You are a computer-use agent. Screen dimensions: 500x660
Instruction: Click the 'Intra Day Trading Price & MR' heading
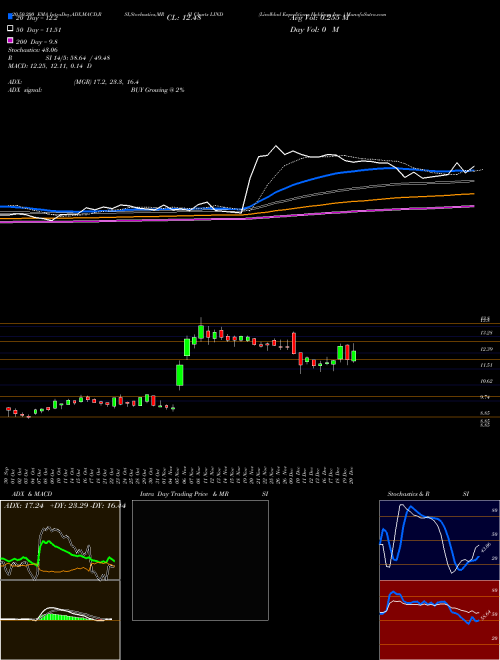point(184,494)
